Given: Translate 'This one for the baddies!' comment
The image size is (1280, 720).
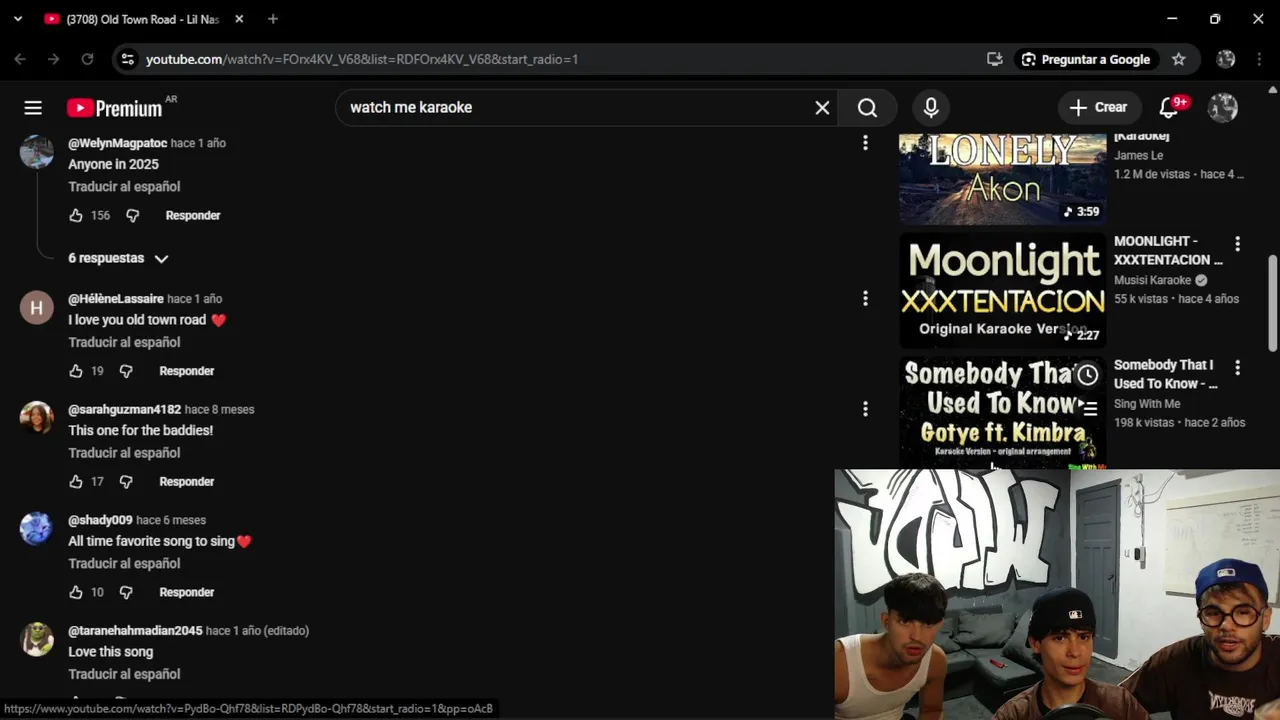Looking at the screenshot, I should [x=124, y=453].
